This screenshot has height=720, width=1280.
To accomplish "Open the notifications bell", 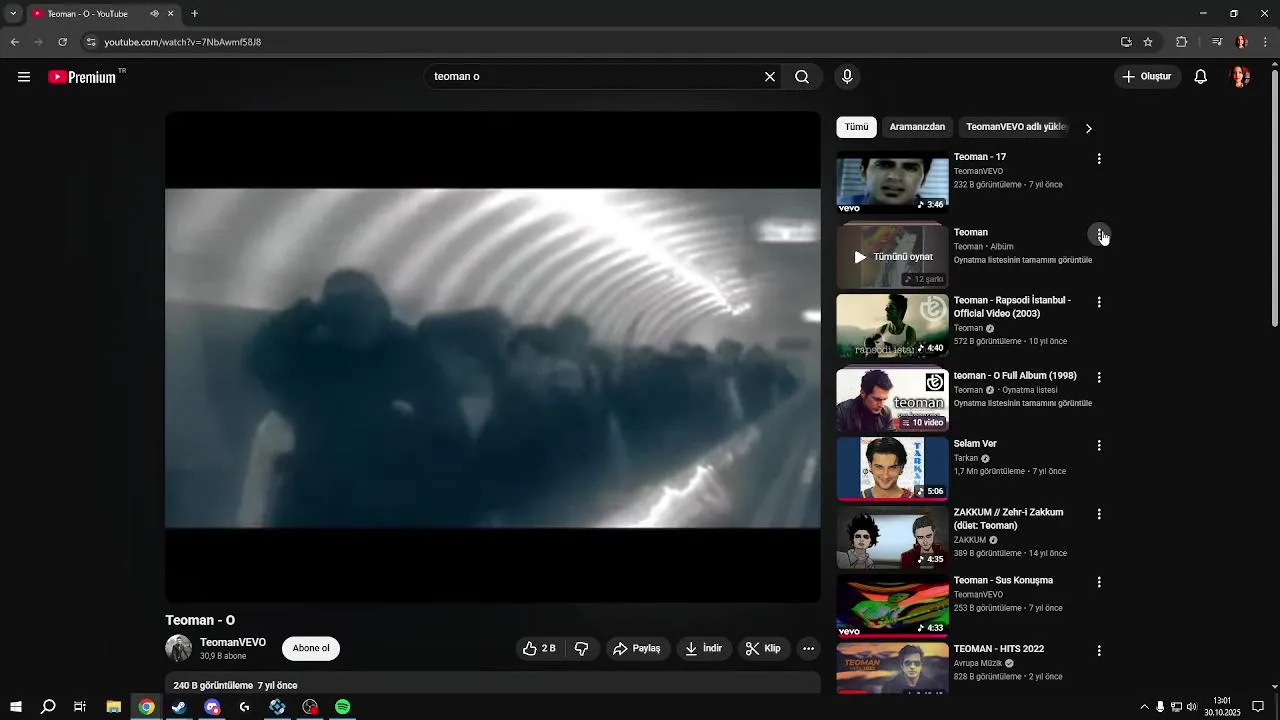I will point(1200,77).
